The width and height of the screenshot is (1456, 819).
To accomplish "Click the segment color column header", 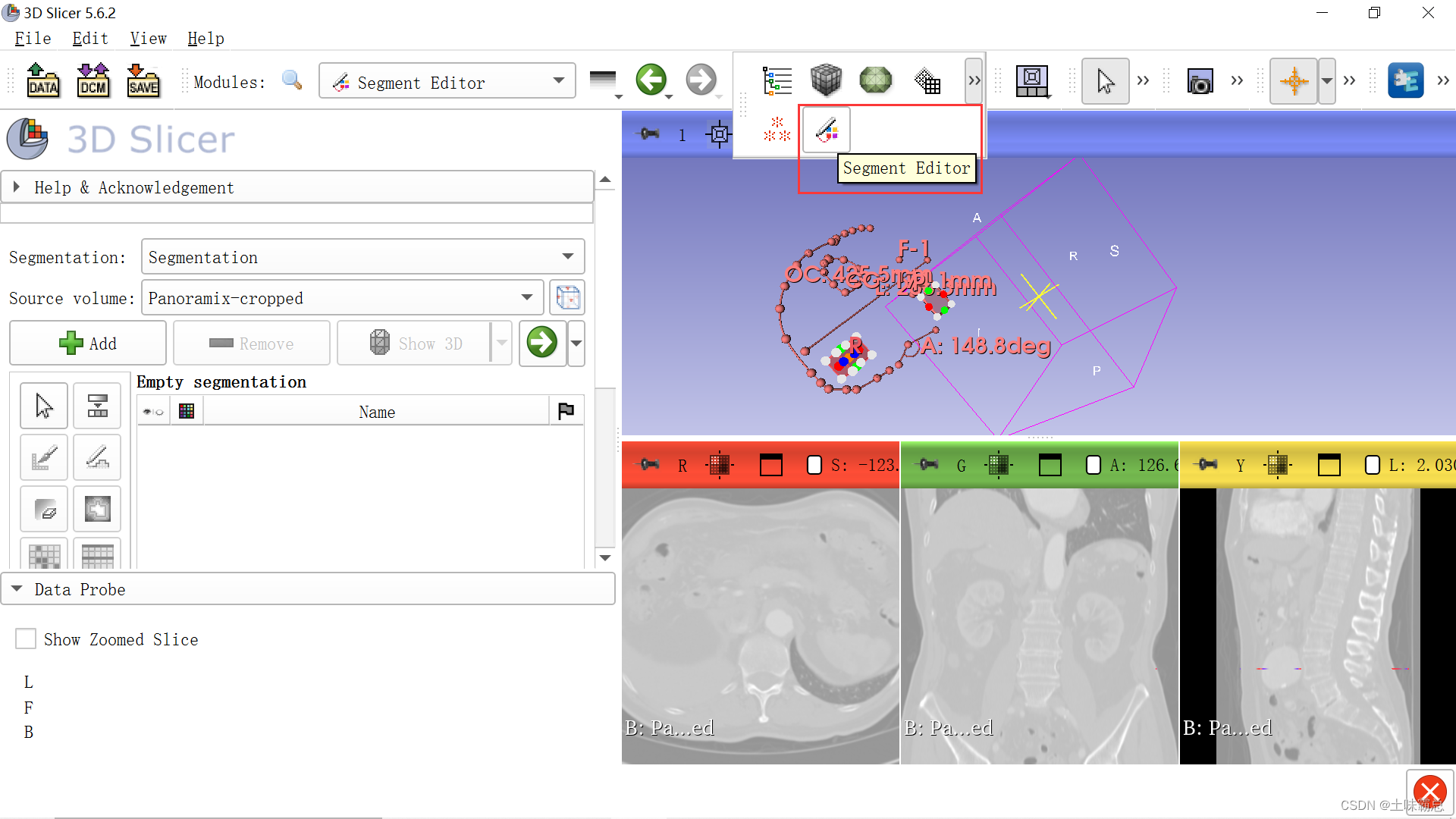I will (x=187, y=411).
